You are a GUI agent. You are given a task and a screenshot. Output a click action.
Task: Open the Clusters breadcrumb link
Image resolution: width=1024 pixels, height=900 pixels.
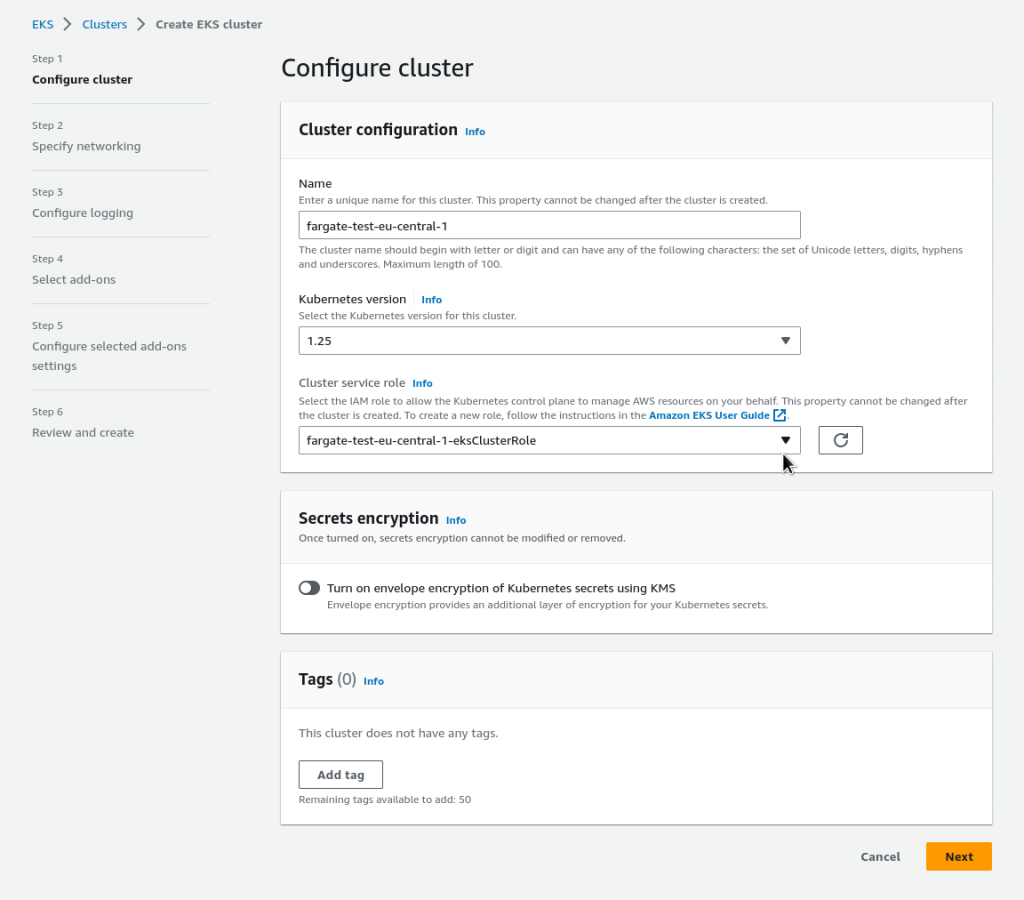coord(104,24)
